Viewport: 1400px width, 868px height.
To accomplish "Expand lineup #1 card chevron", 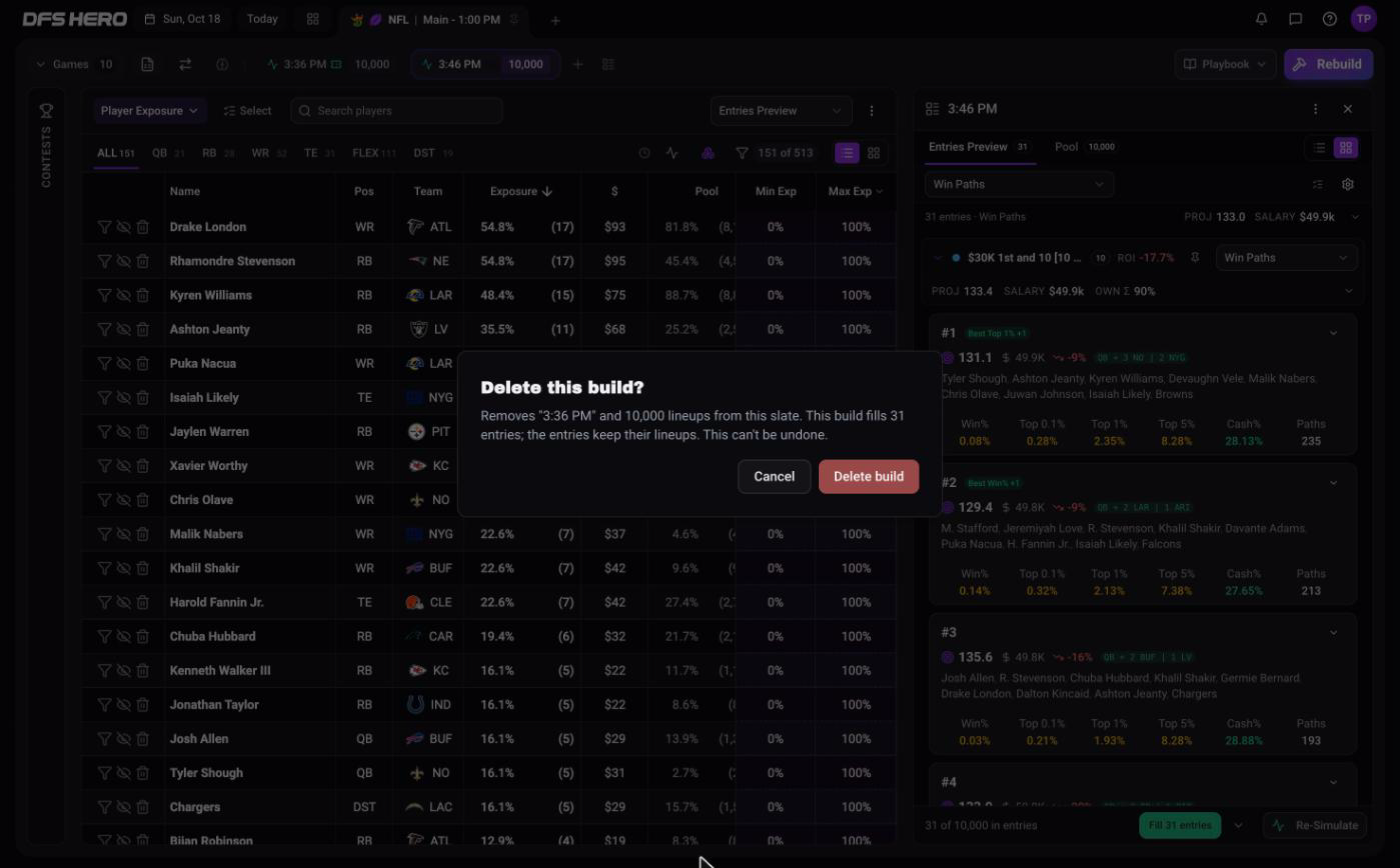I will (1333, 333).
